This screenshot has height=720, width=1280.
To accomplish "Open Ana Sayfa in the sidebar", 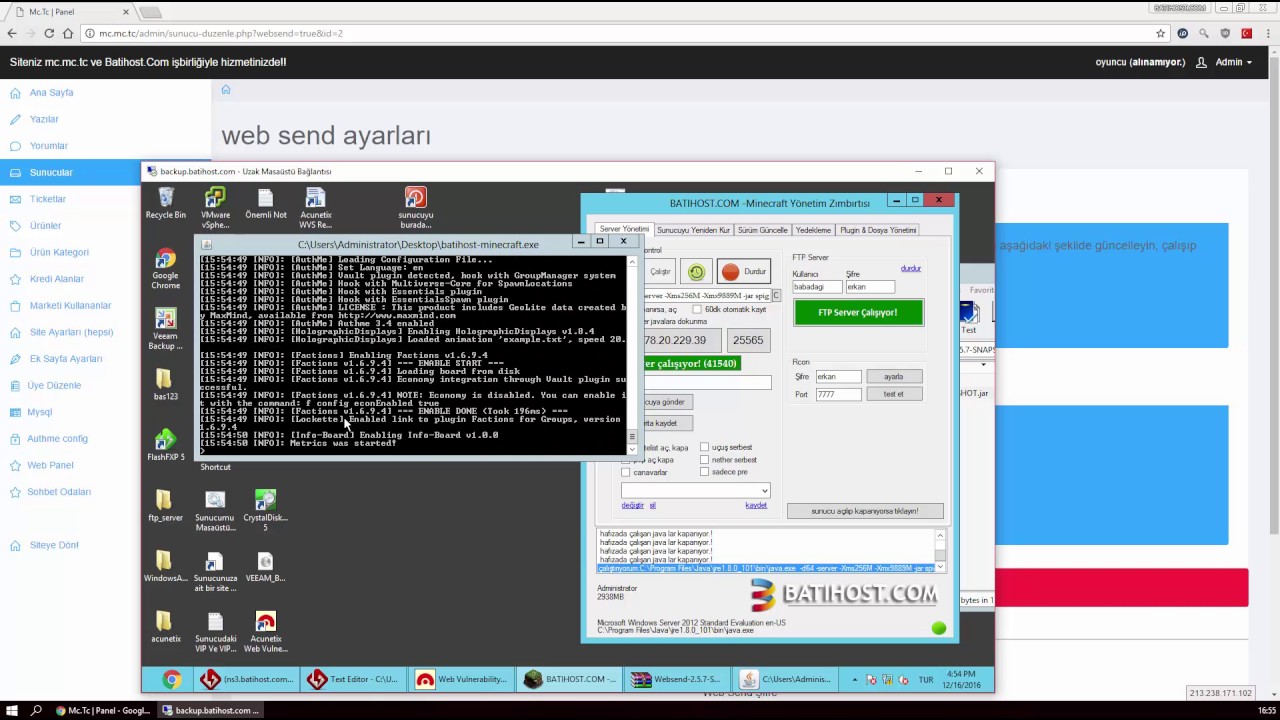I will pos(51,93).
